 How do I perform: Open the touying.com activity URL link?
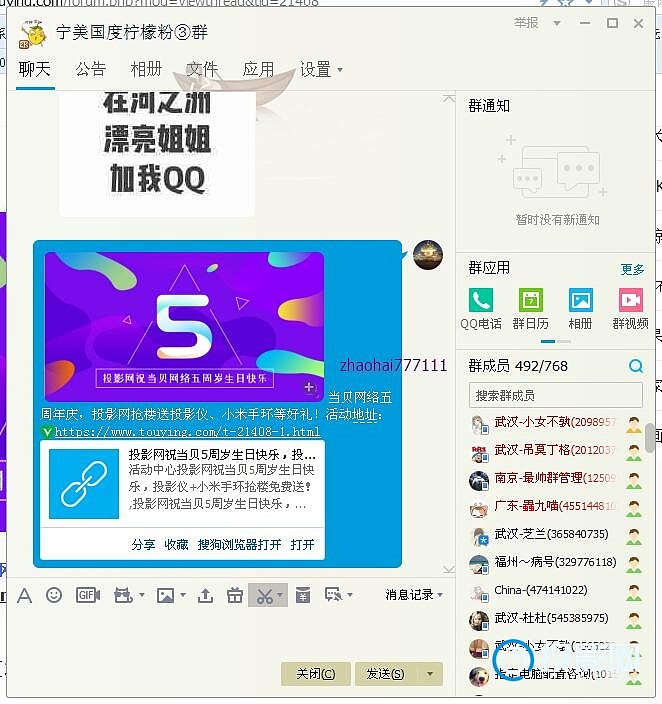pyautogui.click(x=187, y=431)
